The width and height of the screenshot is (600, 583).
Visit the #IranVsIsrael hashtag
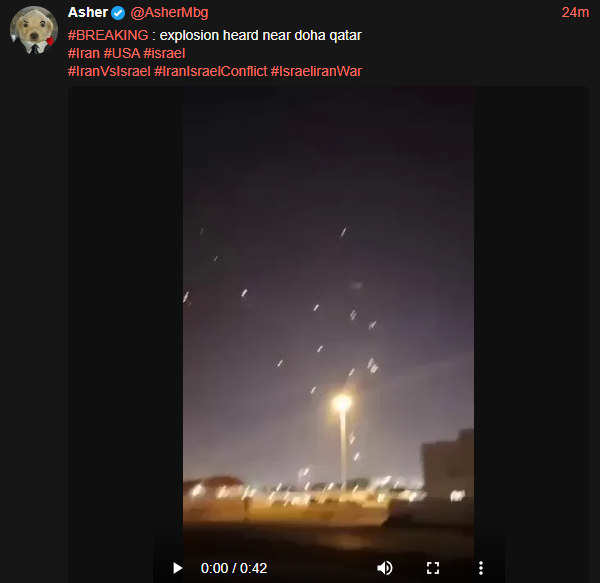[x=109, y=71]
